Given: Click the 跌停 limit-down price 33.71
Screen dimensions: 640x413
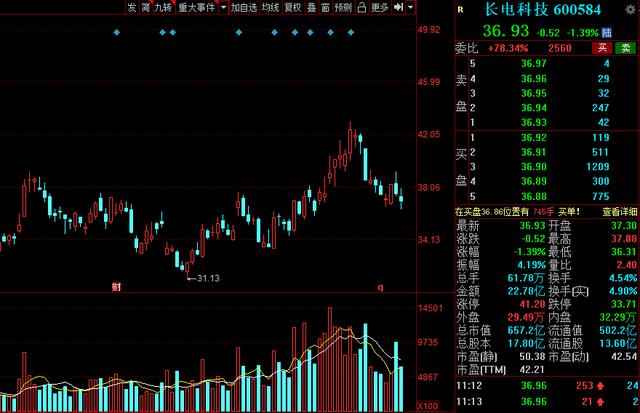Looking at the screenshot, I should 624,304.
